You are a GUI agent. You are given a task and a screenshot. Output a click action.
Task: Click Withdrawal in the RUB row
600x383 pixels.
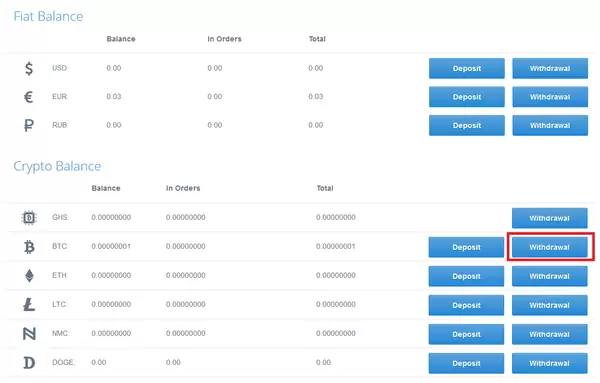tap(550, 125)
